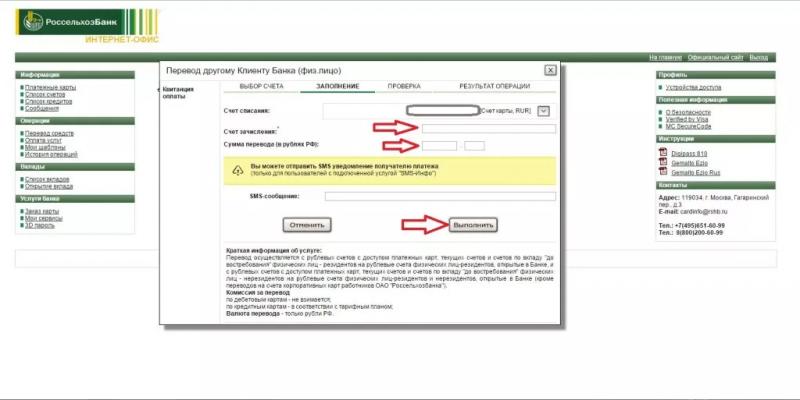
Task: Click the Gemalto Ezio PDF icon
Action: click(x=662, y=162)
